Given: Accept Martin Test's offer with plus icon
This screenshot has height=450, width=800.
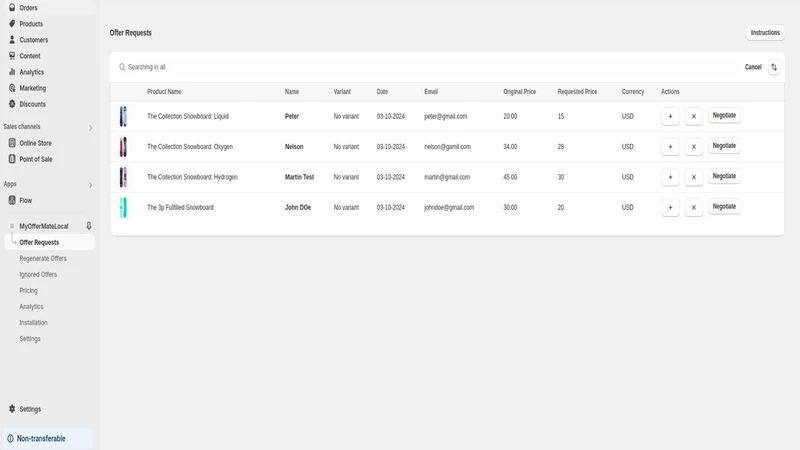Looking at the screenshot, I should pos(670,177).
